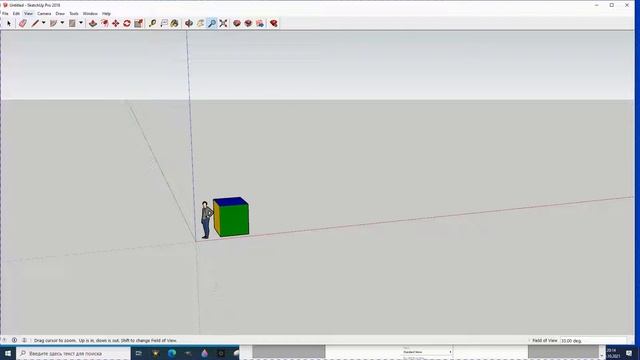
Task: Choose the Tape Measure tool
Action: pos(153,24)
